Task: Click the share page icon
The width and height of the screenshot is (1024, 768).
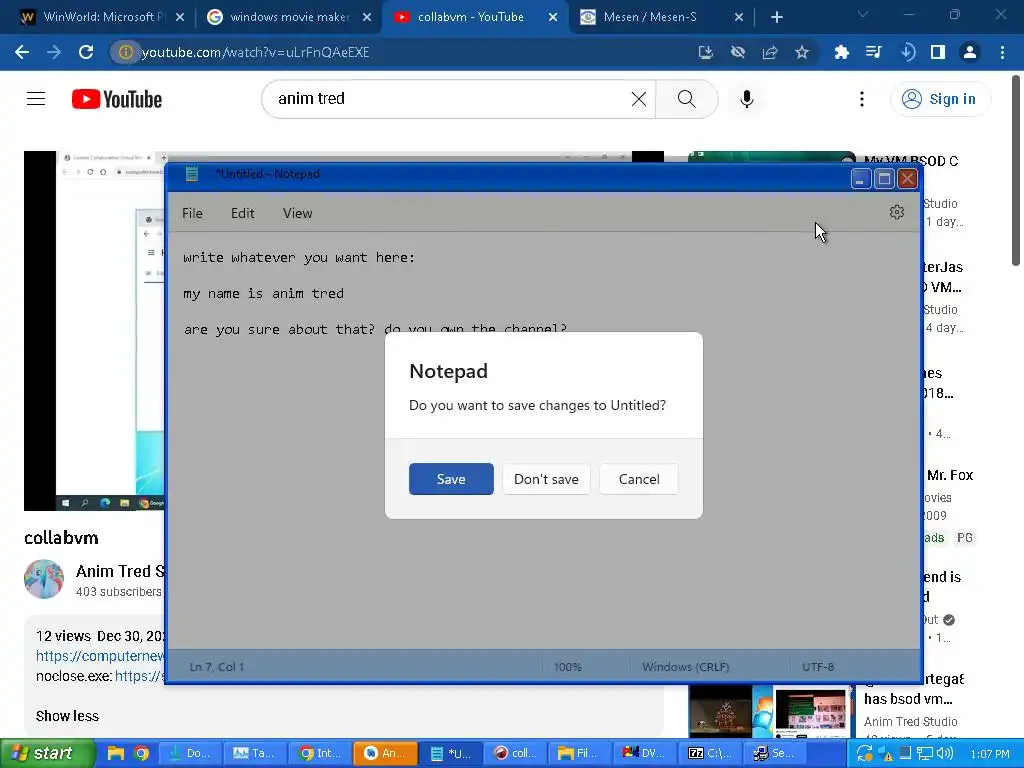Action: tap(770, 52)
